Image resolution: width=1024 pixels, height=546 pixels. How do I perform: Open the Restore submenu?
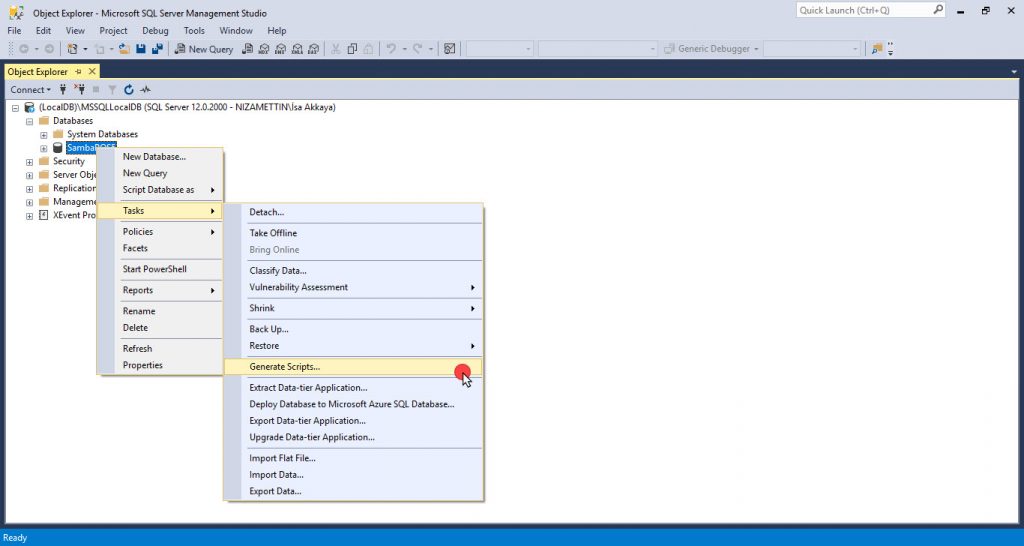click(353, 346)
